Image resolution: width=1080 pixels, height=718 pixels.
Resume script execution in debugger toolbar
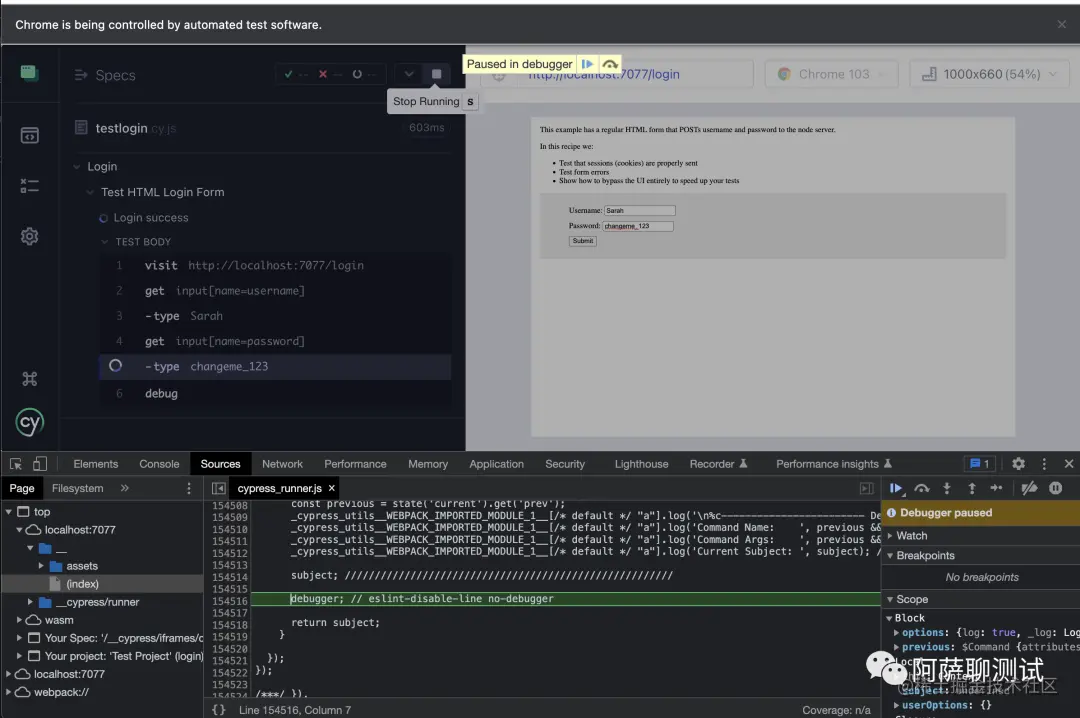[x=896, y=488]
